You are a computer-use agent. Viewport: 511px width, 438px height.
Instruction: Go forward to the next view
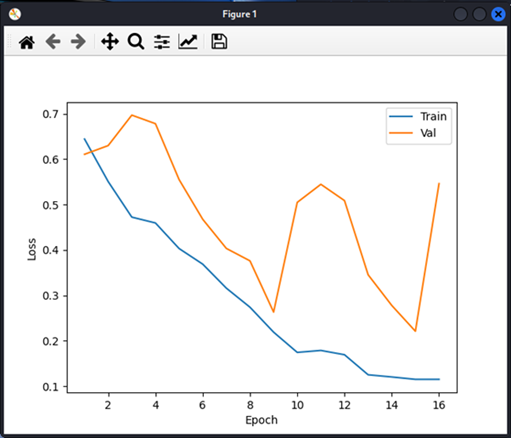point(78,42)
